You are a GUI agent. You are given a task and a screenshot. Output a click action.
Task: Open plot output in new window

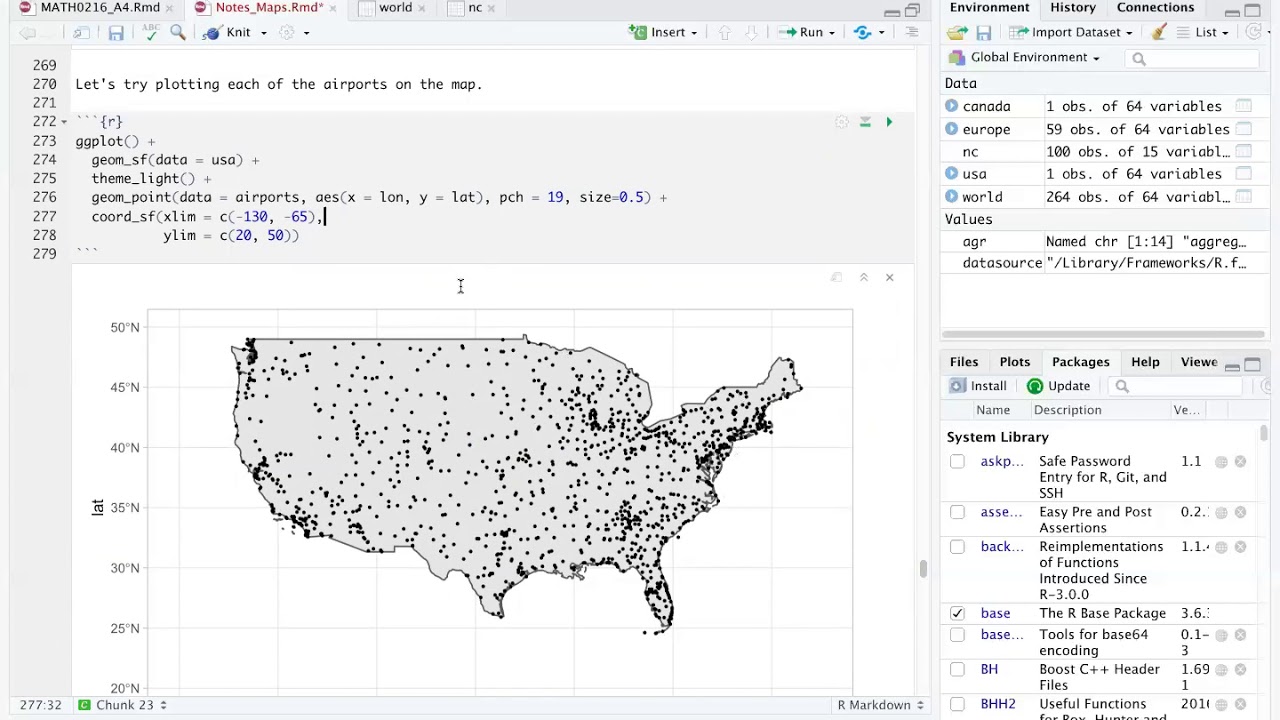[836, 277]
